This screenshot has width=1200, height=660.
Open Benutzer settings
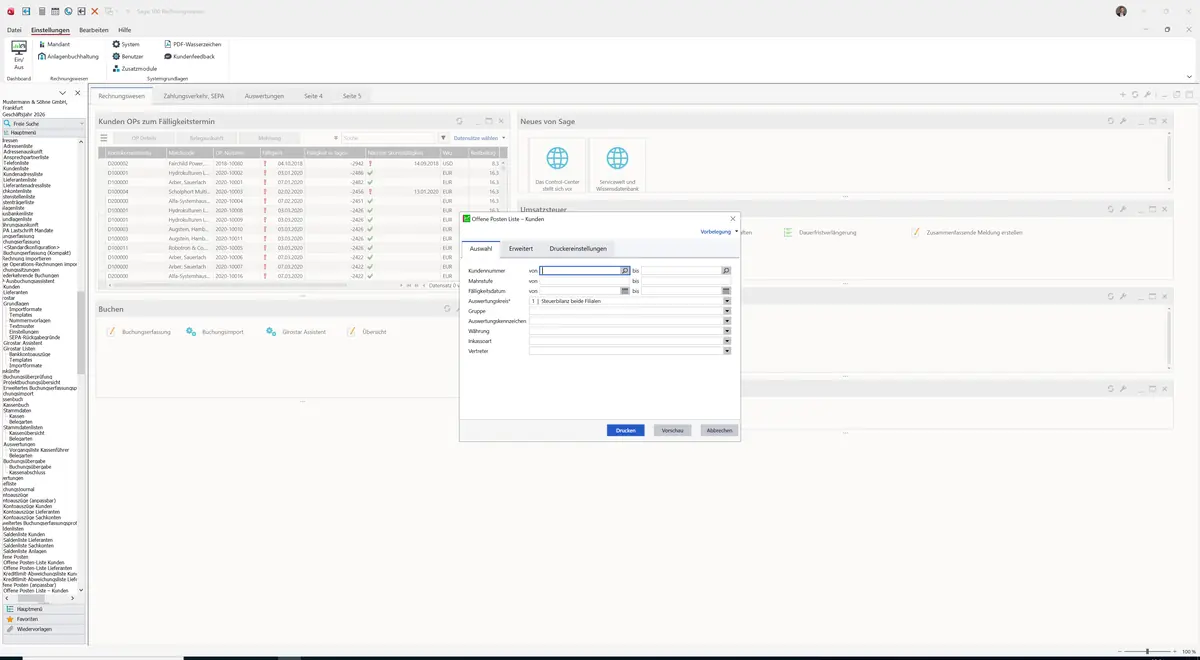pyautogui.click(x=128, y=56)
